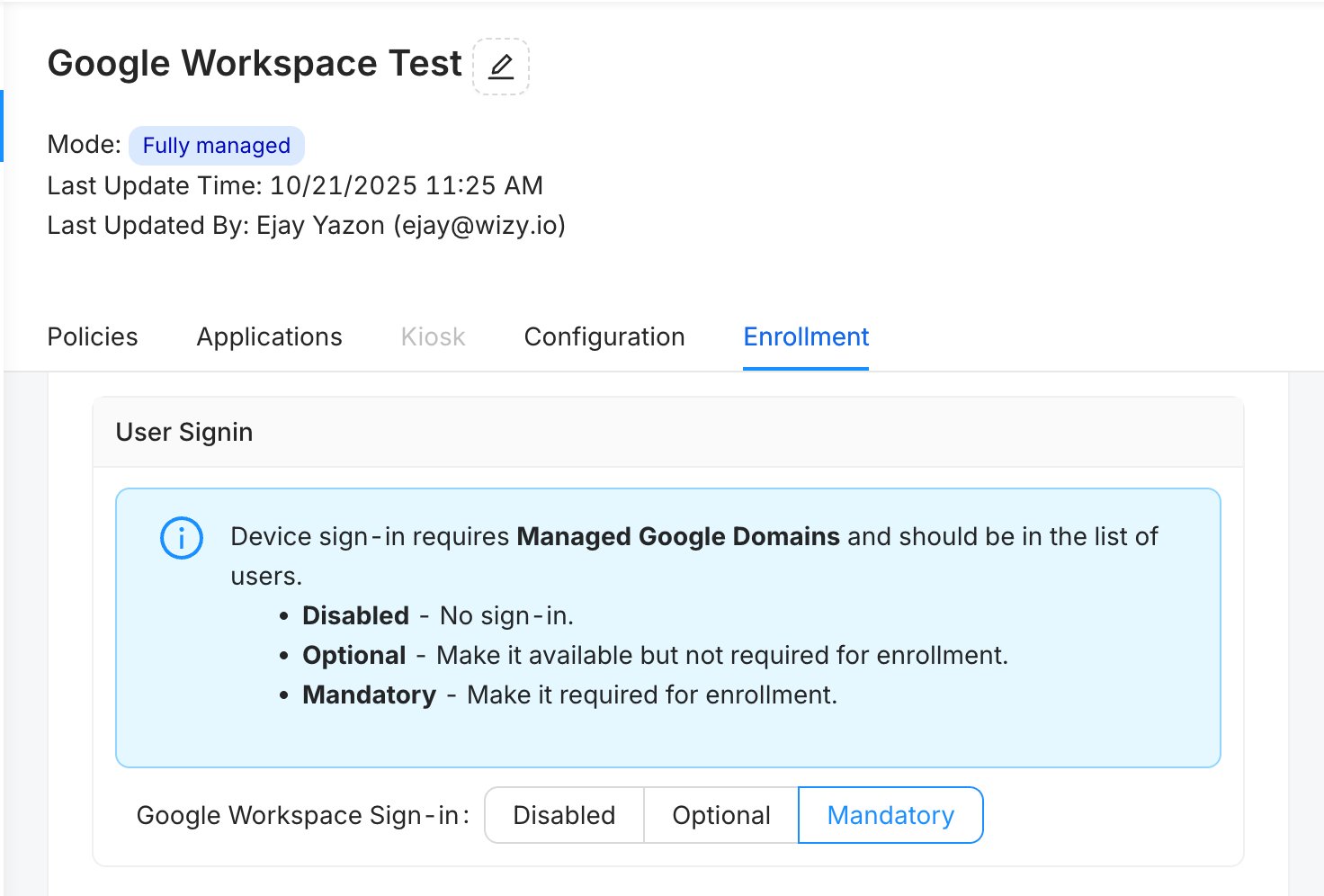Click the pencil edit icon beside the title
Viewport: 1324px width, 896px height.
click(501, 67)
